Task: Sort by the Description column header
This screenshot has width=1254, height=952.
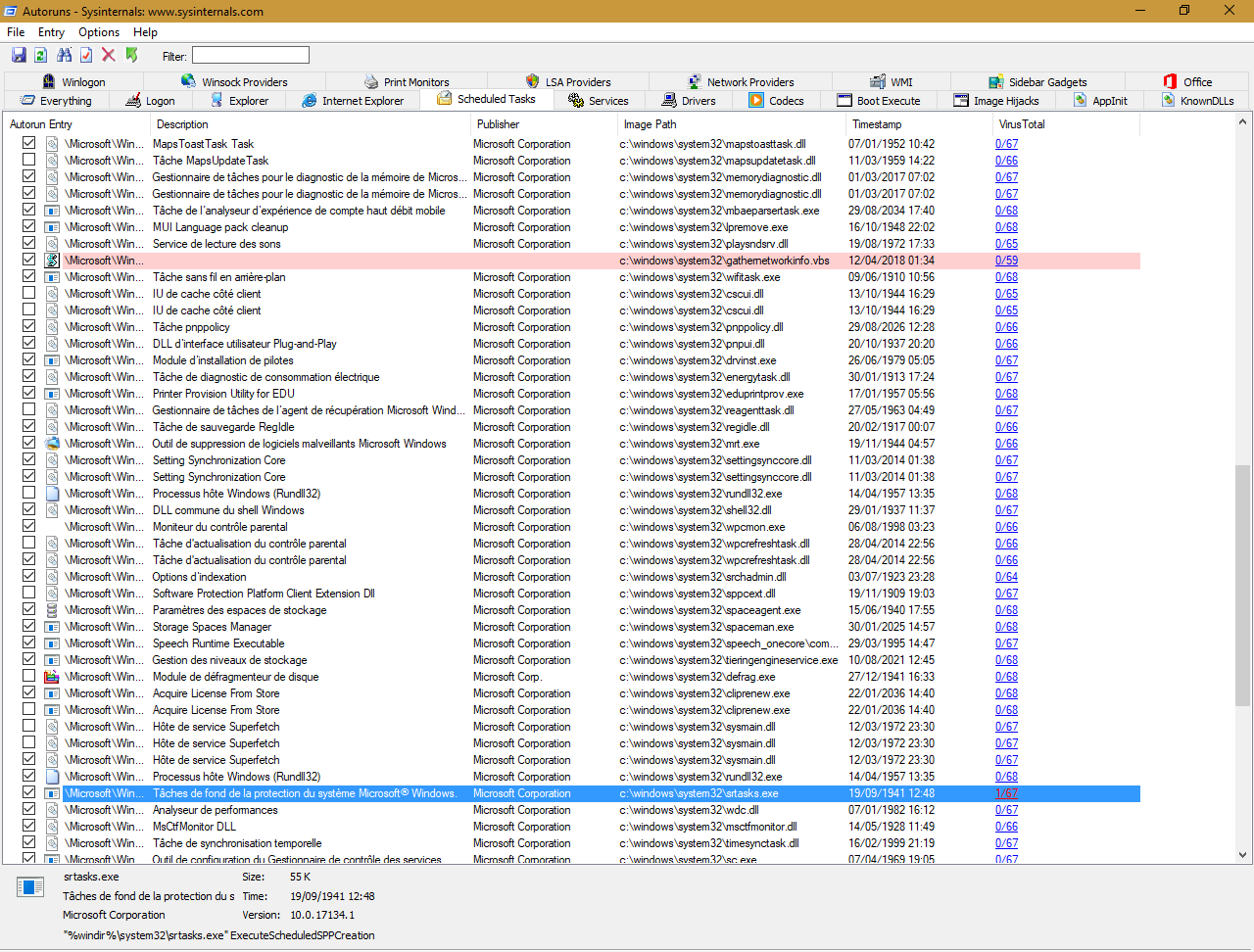Action: pos(311,124)
